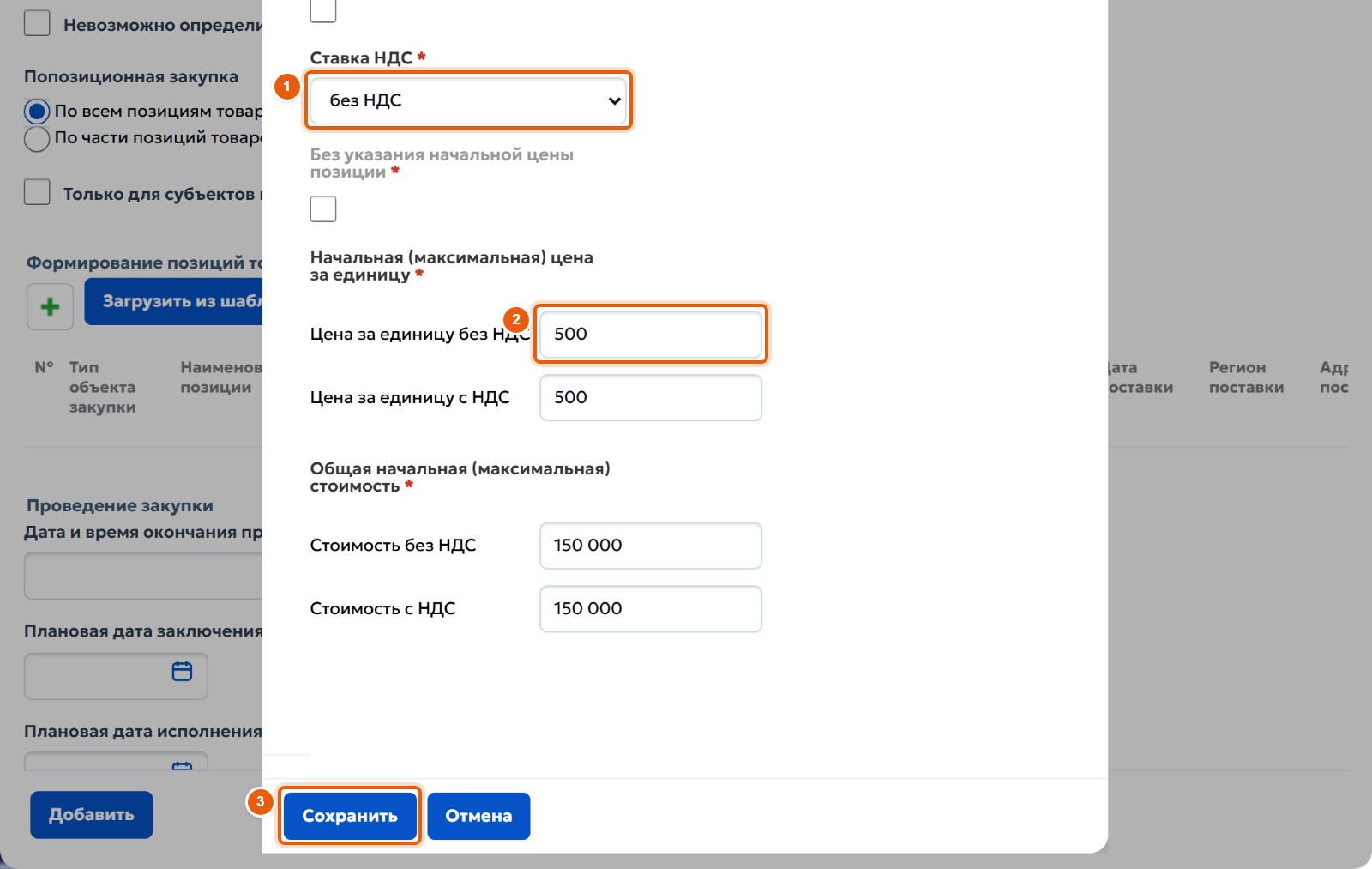Screen dimensions: 1372x869
Task: Click the Загрузить из шаблона button
Action: 174,301
